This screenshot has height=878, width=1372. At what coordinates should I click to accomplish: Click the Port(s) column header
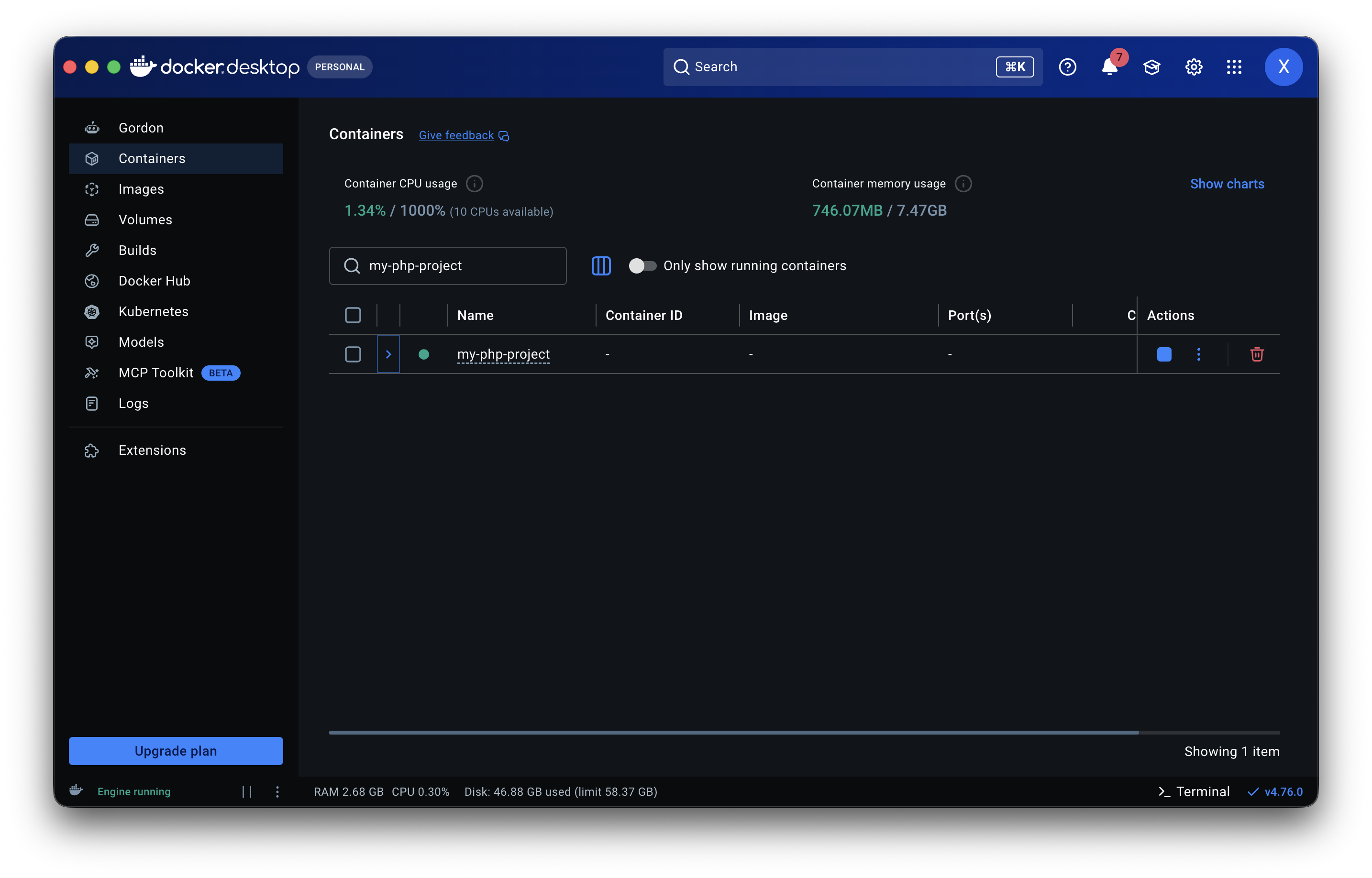pyautogui.click(x=969, y=315)
